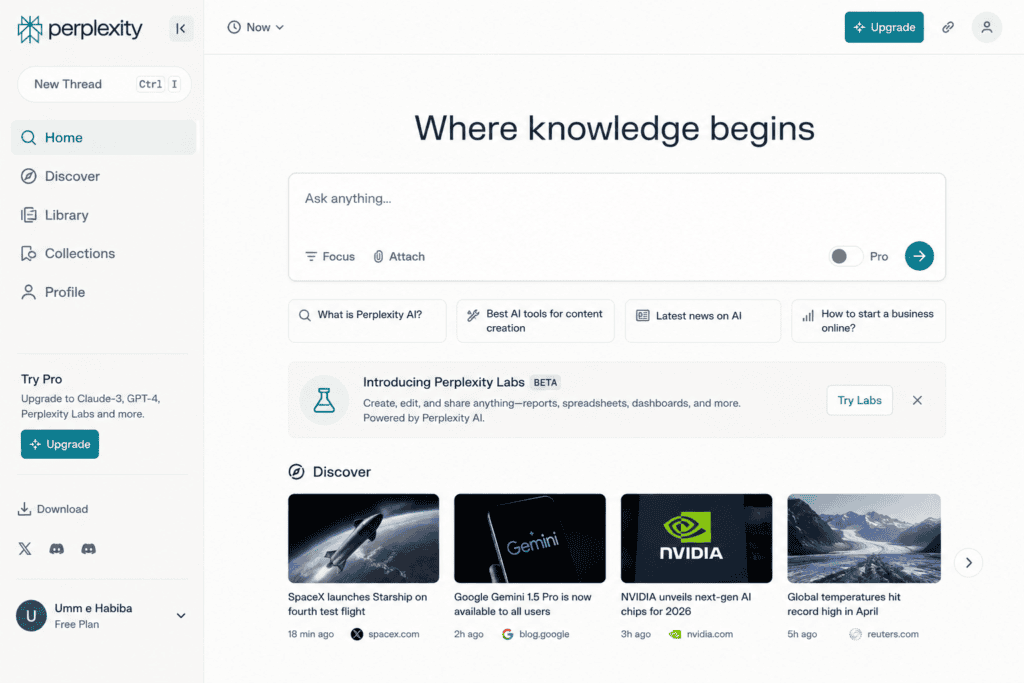Go to Home in the sidebar

click(104, 138)
